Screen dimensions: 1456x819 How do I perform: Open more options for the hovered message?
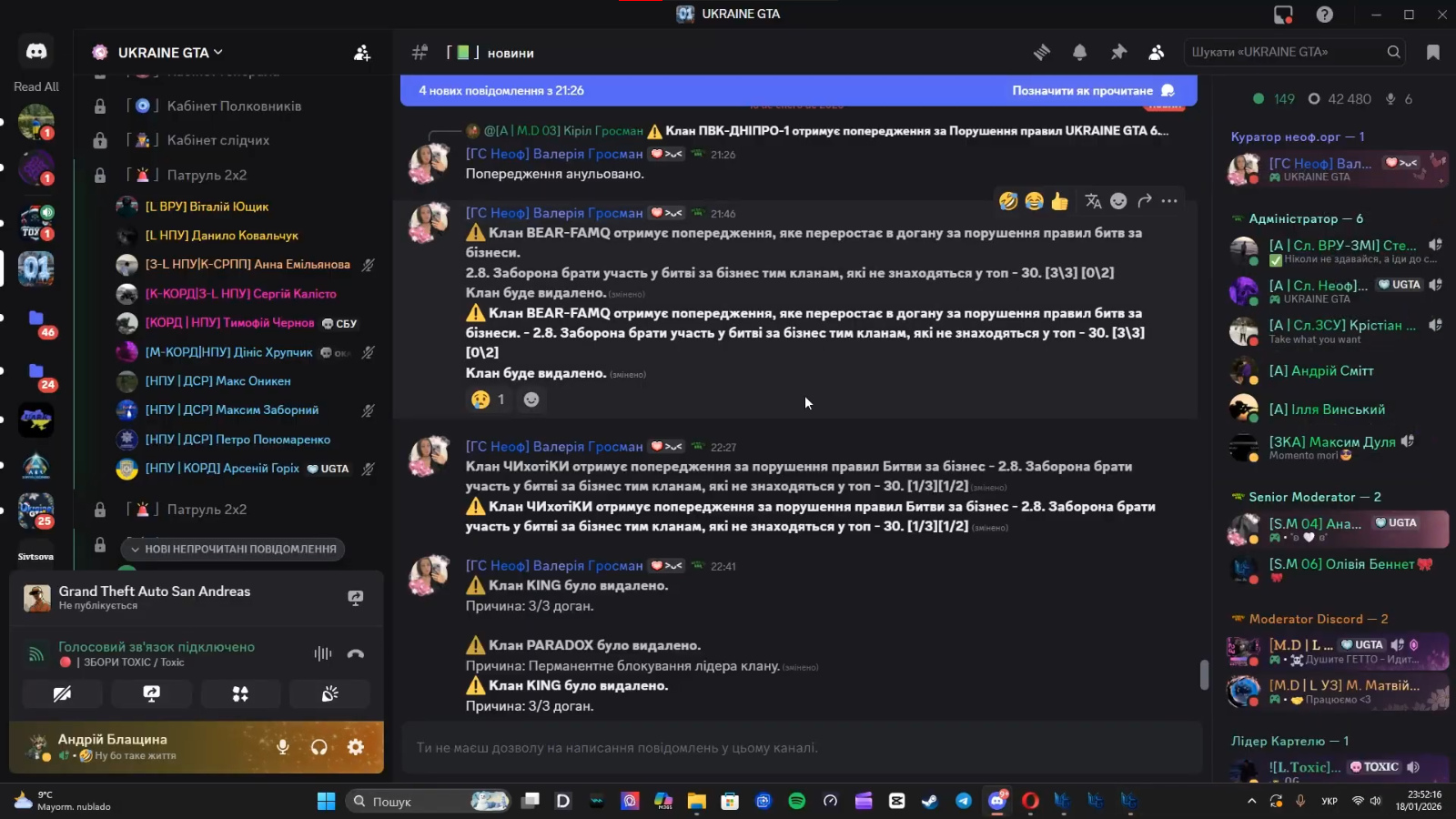(1169, 201)
